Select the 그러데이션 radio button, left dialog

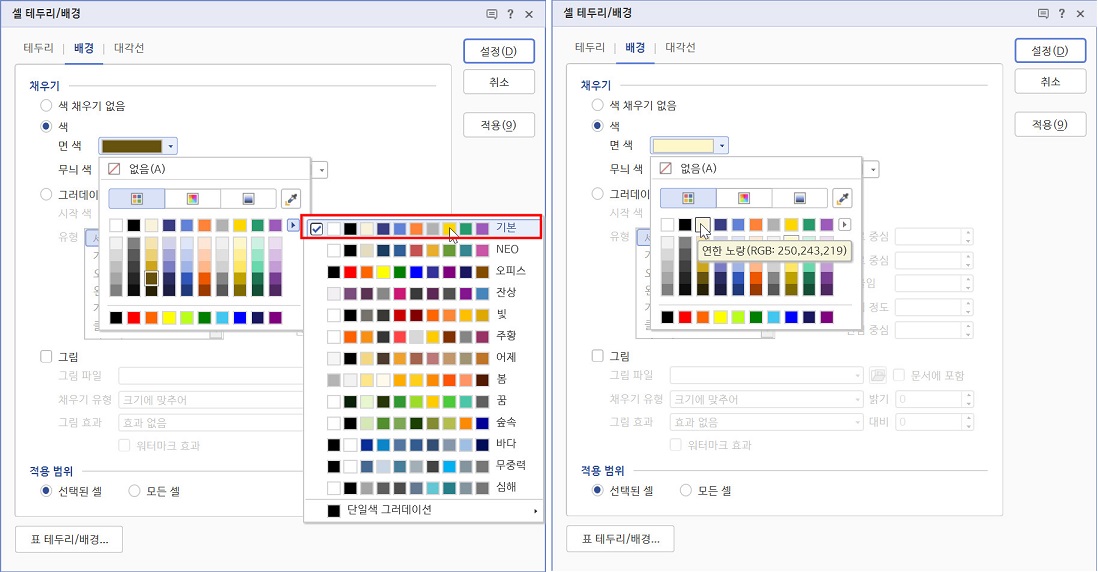tap(46, 194)
